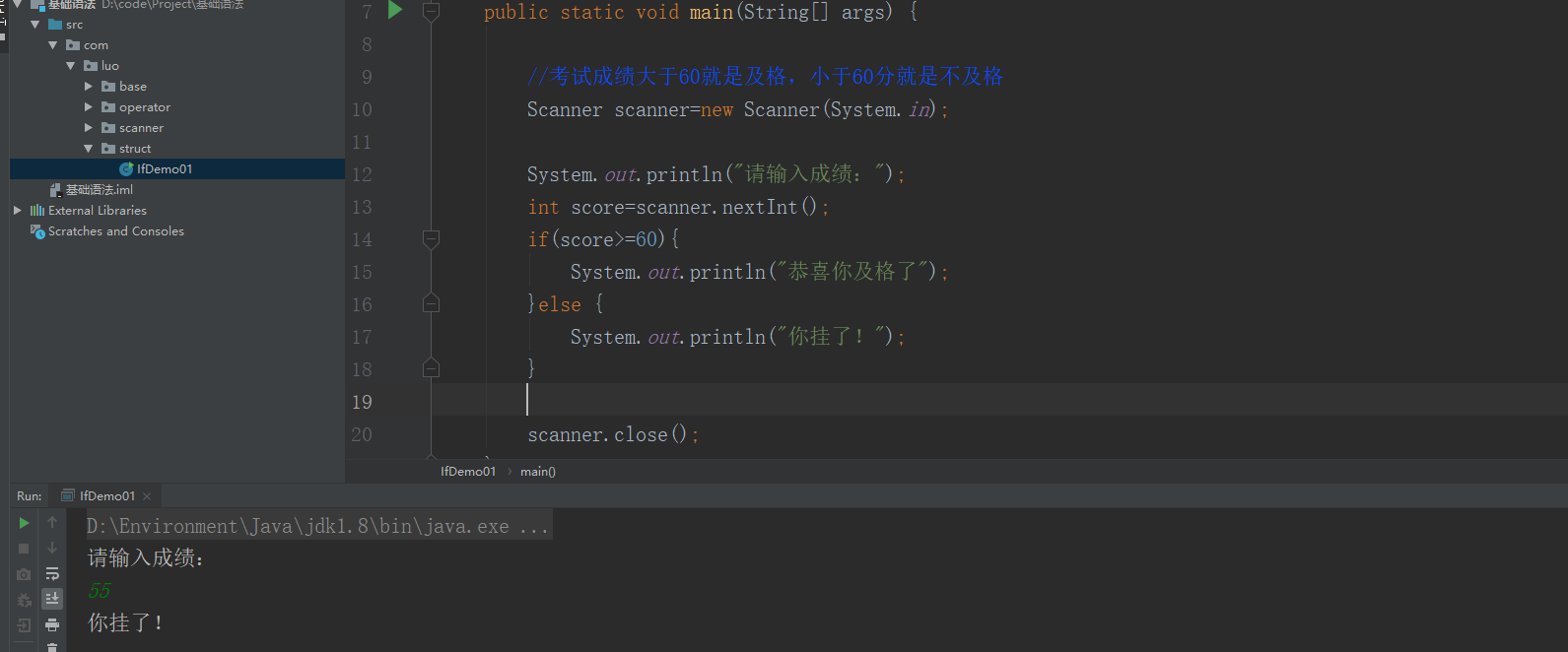Image resolution: width=1568 pixels, height=652 pixels.
Task: Rerun IfDemo01 from the Run panel
Action: 24,523
